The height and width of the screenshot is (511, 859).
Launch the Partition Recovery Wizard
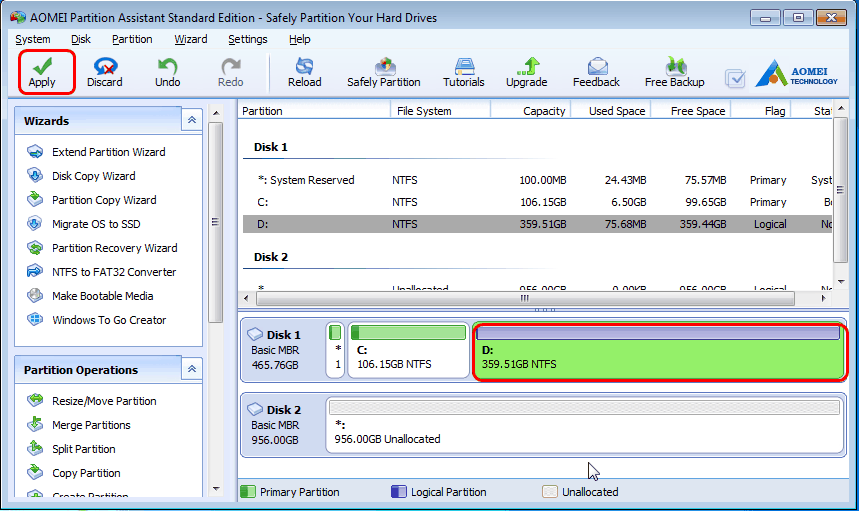114,248
